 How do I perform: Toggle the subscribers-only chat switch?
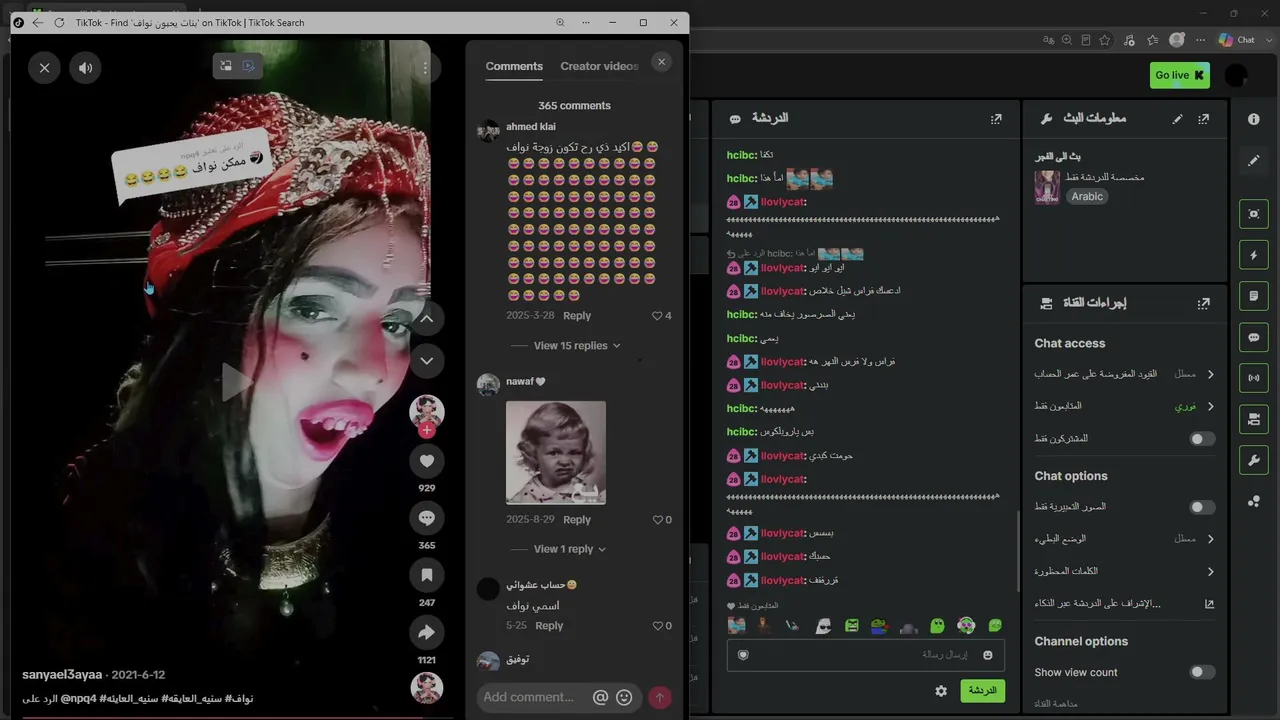pos(1202,439)
